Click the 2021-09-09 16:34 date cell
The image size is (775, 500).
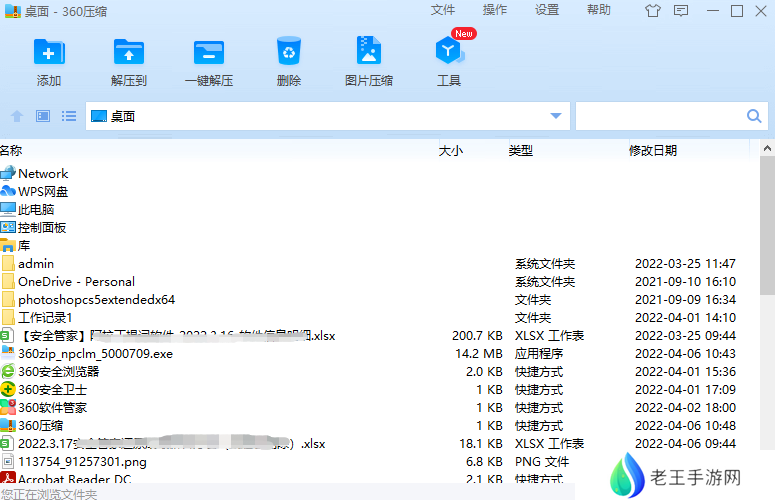685,299
